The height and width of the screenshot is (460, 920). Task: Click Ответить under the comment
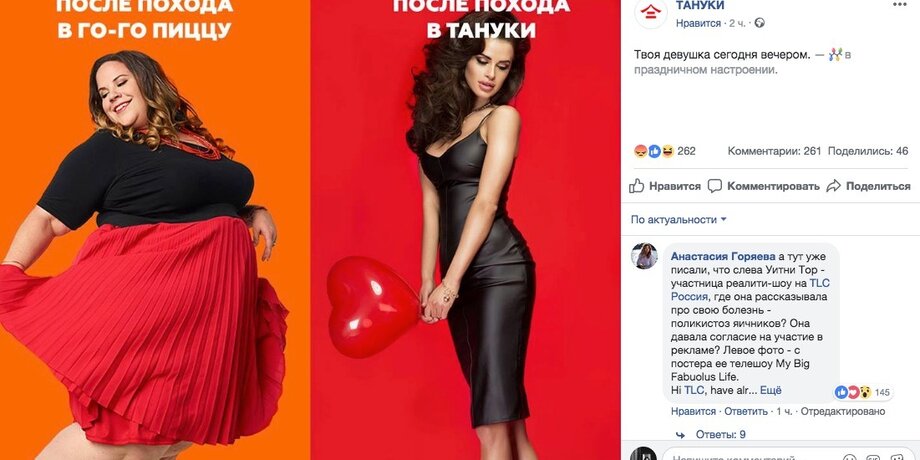tap(746, 411)
